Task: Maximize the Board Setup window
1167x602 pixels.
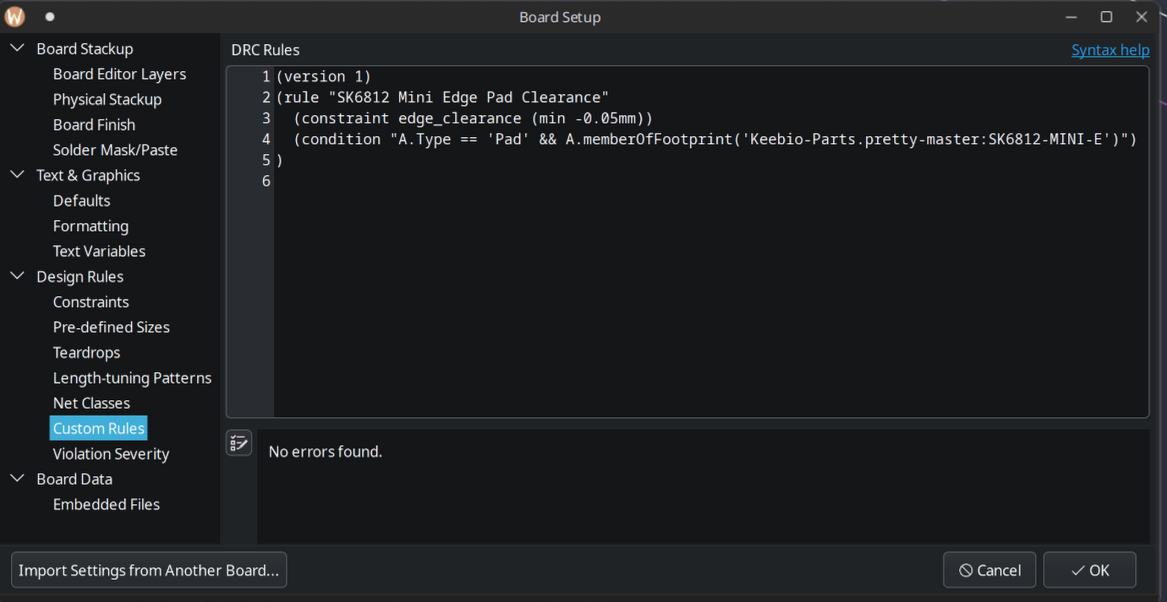Action: 1106,17
